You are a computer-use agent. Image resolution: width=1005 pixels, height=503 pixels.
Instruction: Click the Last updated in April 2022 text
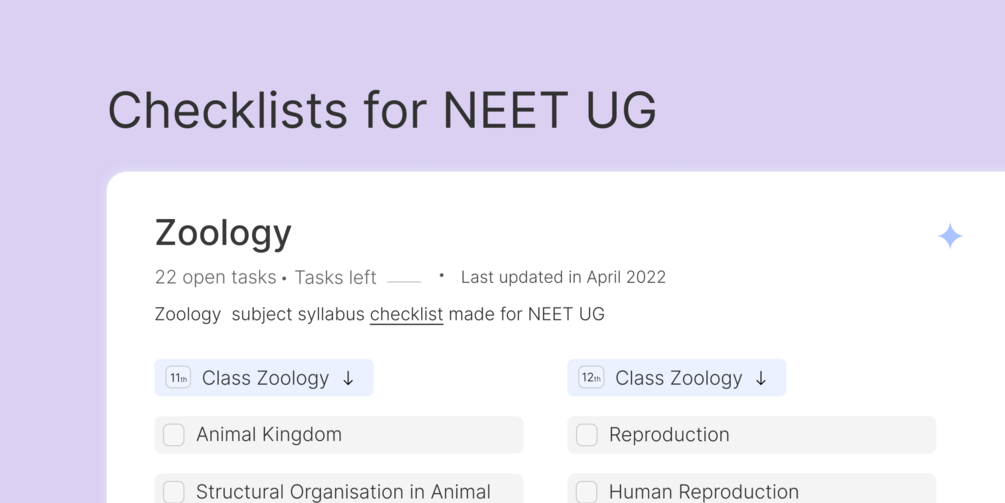(563, 277)
